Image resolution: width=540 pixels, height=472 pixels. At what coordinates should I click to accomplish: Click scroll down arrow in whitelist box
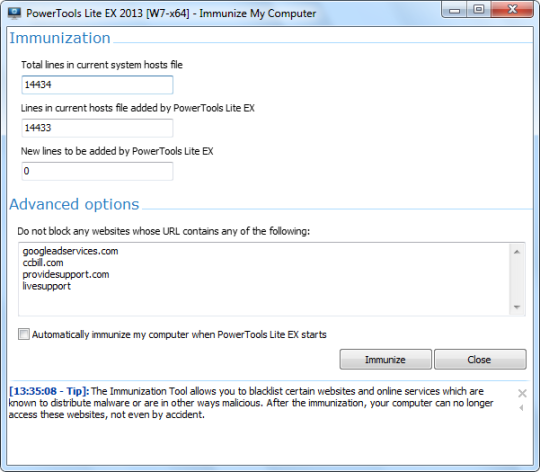pyautogui.click(x=517, y=307)
